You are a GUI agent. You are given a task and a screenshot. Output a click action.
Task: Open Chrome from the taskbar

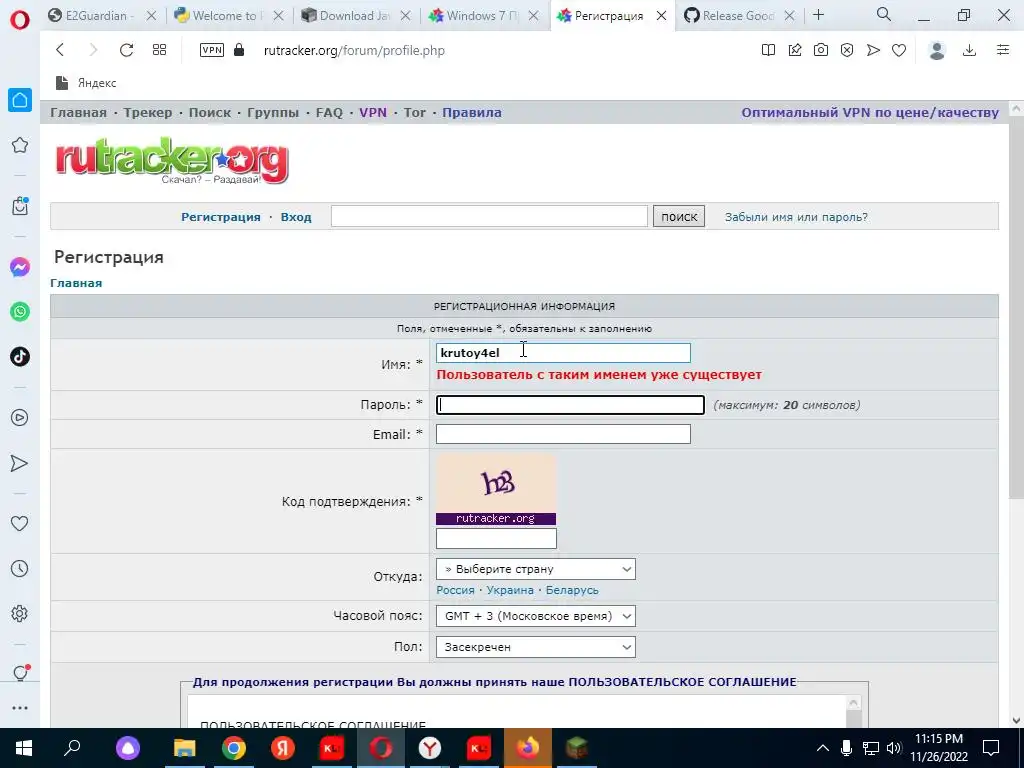tap(234, 748)
